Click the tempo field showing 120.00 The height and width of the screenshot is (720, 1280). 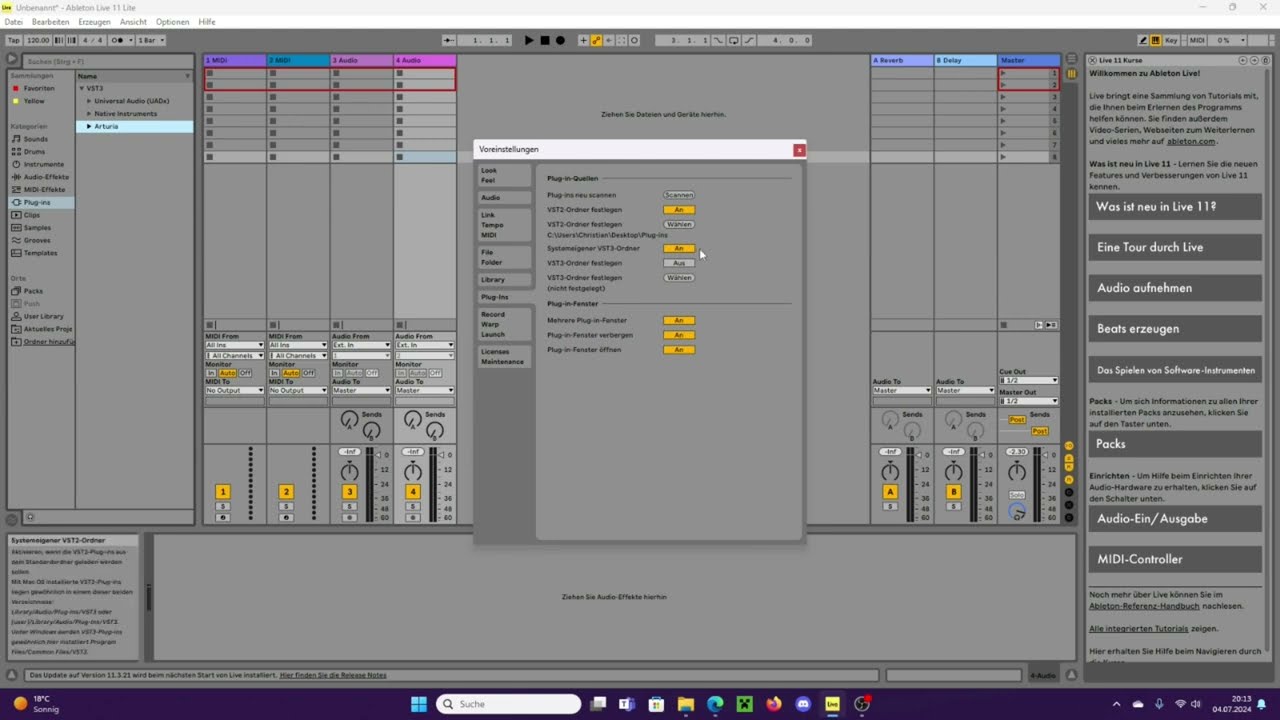38,40
